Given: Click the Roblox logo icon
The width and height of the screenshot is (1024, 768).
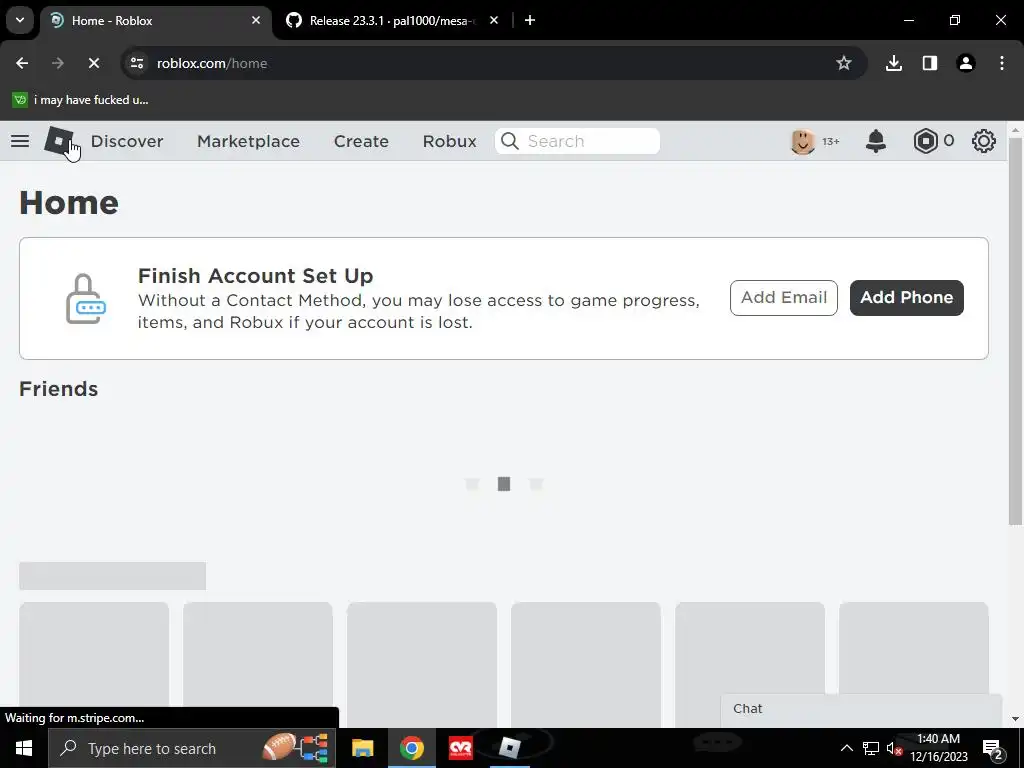Looking at the screenshot, I should pyautogui.click(x=60, y=141).
